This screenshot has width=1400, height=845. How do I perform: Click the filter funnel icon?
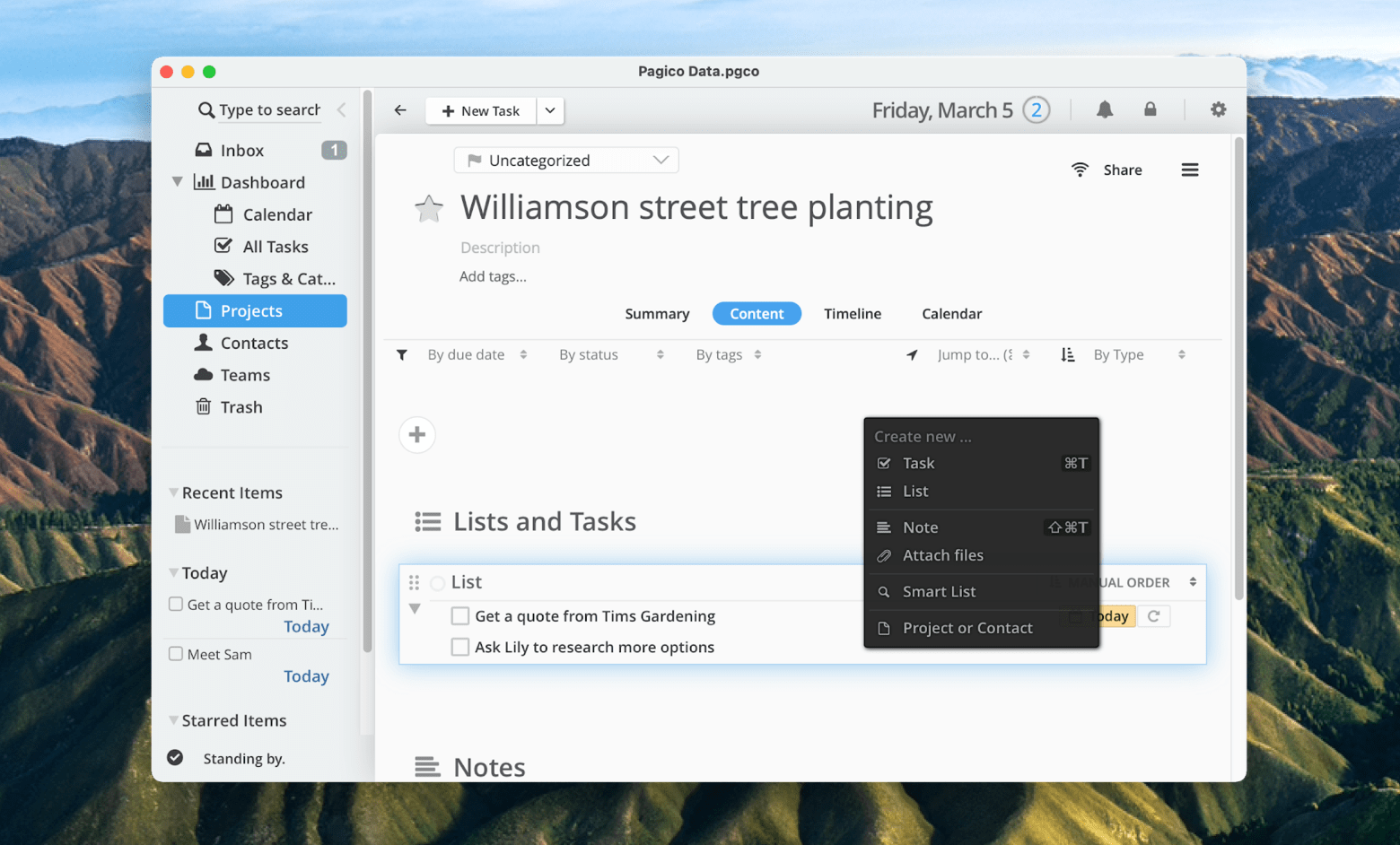(402, 355)
